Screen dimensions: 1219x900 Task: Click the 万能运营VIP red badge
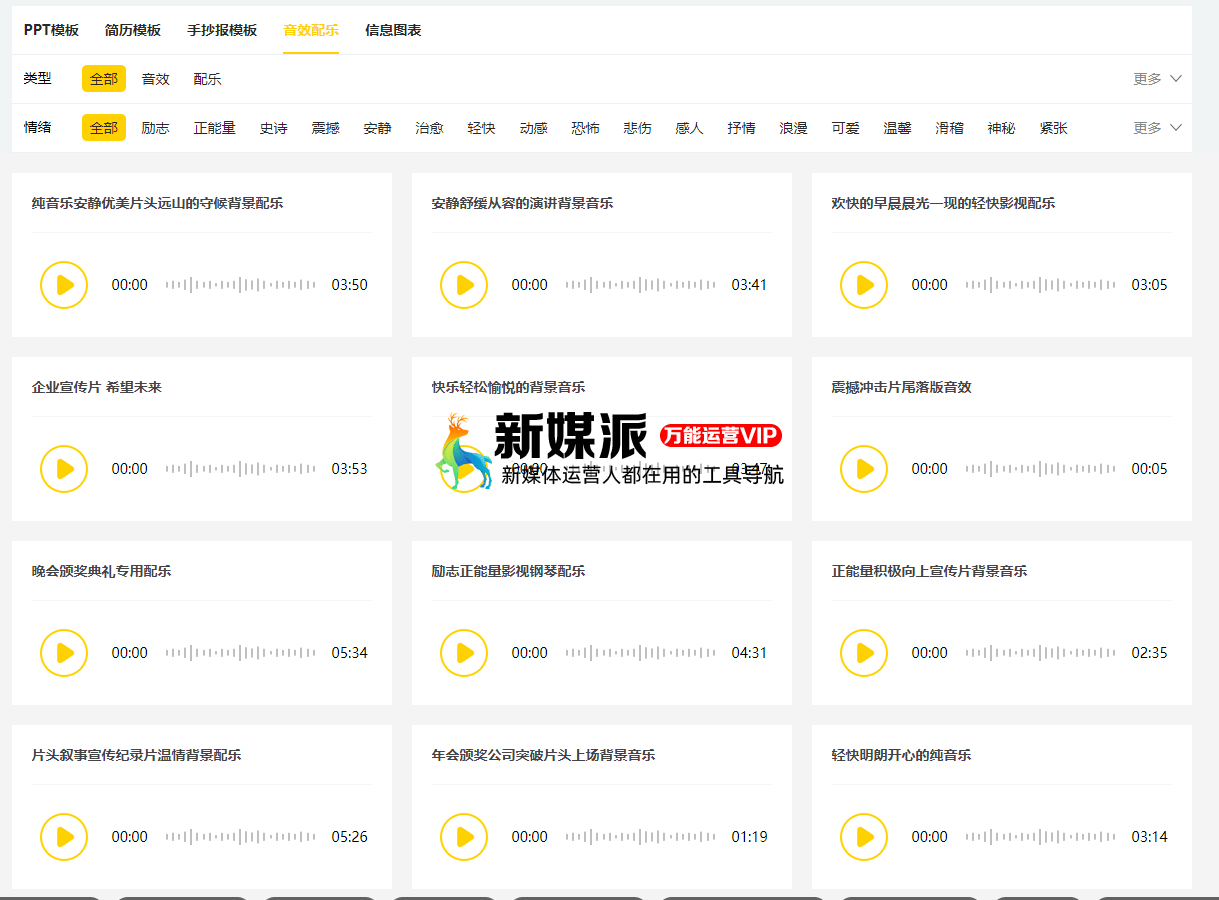point(720,436)
